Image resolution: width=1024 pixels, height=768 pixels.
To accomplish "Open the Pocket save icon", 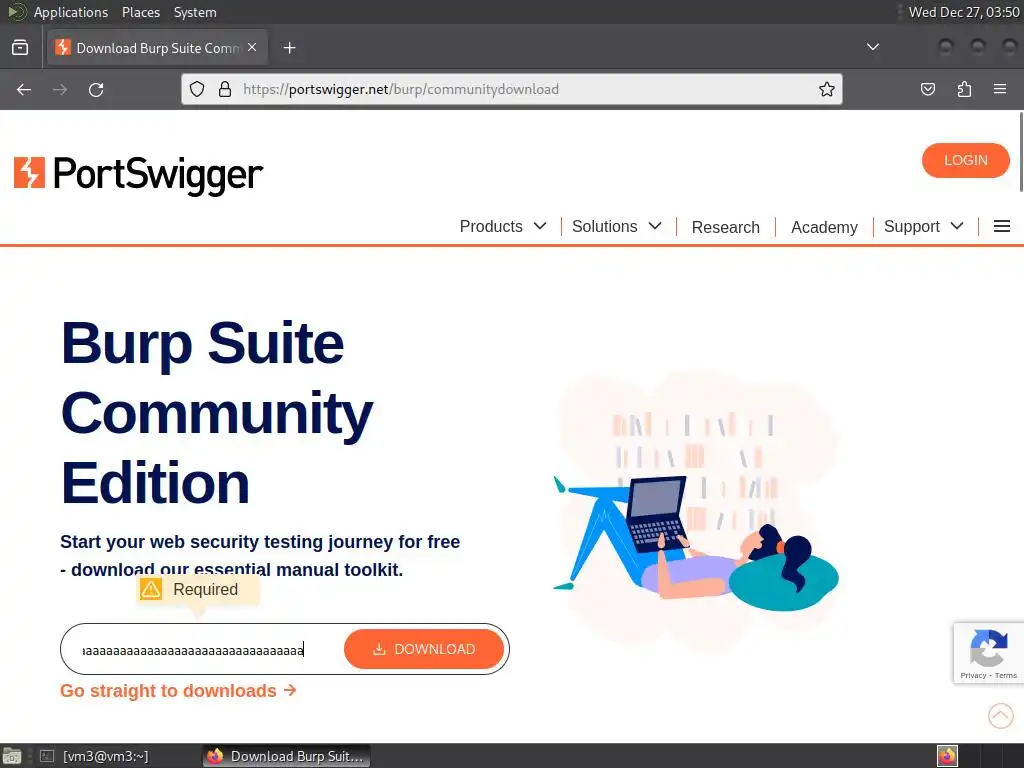I will (x=927, y=89).
